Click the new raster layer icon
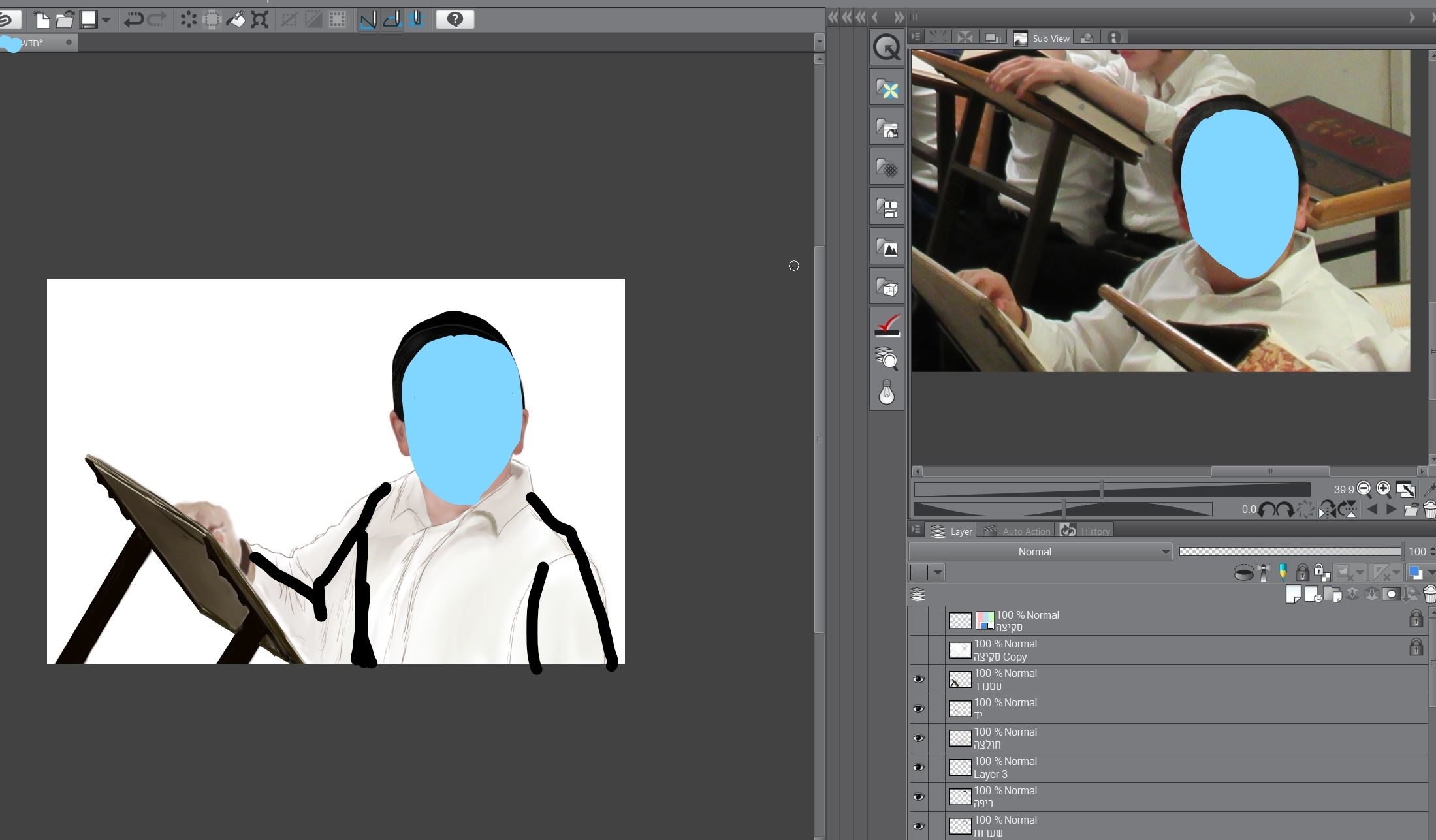Viewport: 1436px width, 840px height. [x=1293, y=594]
